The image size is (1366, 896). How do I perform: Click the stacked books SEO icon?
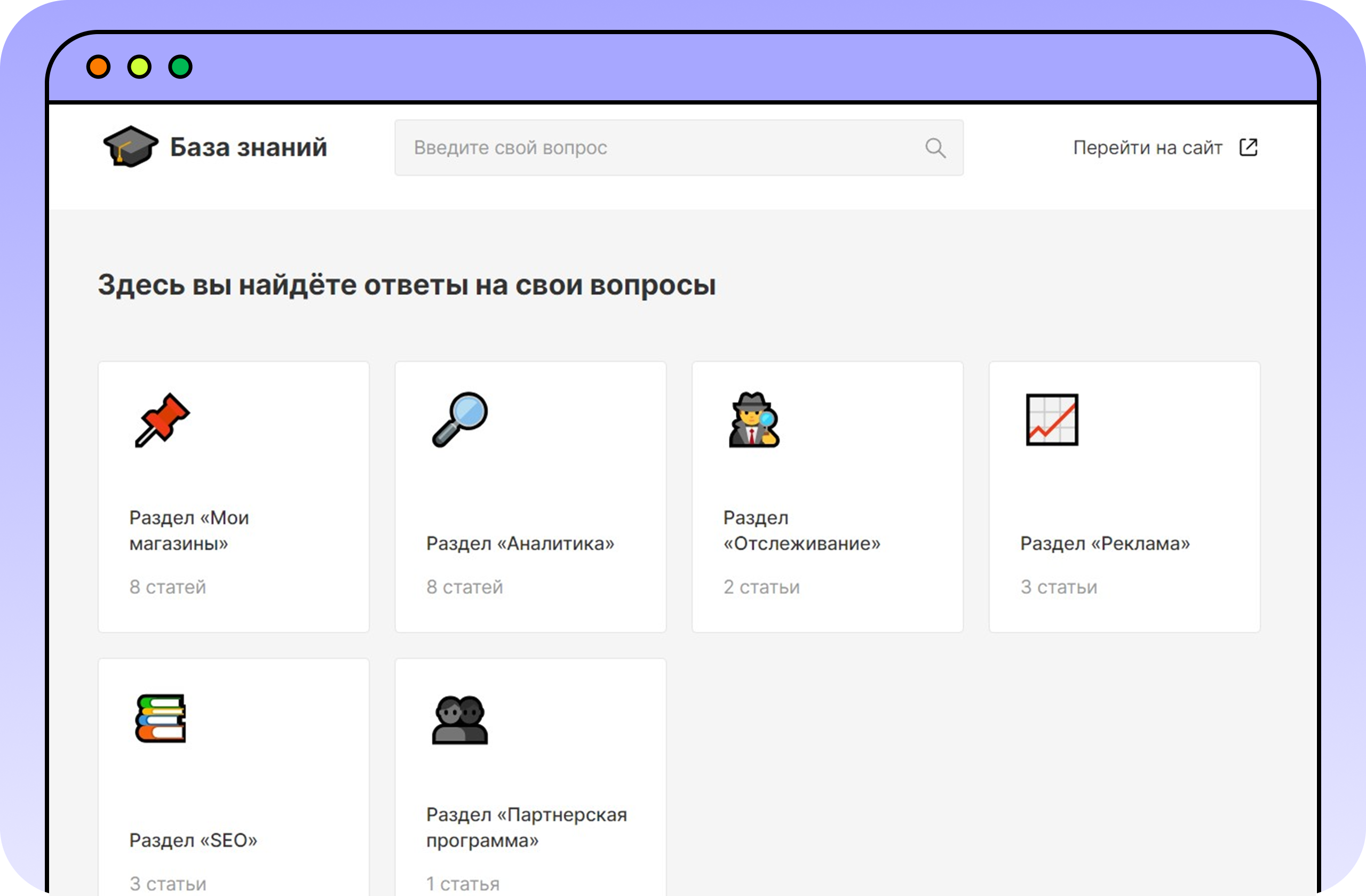point(161,718)
